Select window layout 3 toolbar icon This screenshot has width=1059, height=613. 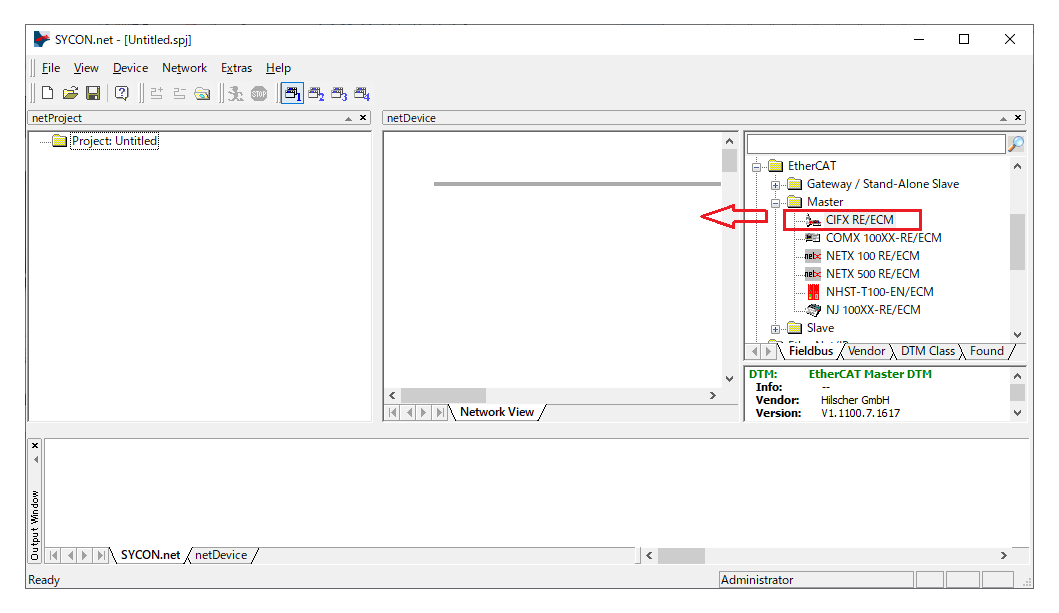tap(339, 94)
